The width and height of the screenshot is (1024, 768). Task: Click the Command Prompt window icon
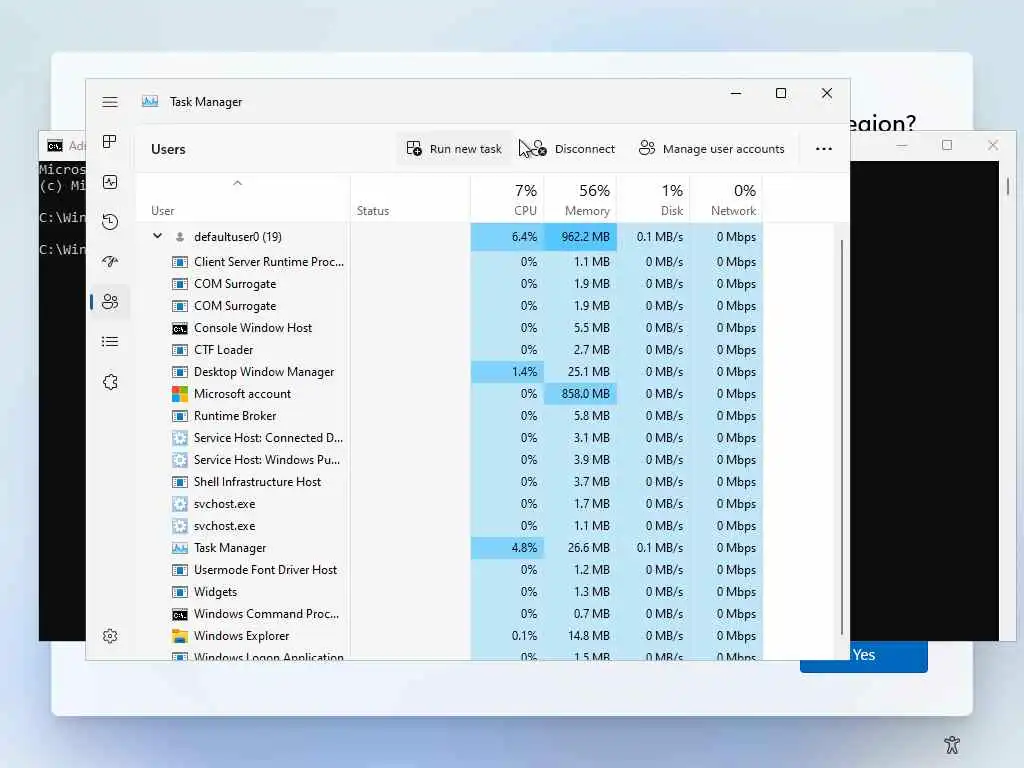[55, 146]
